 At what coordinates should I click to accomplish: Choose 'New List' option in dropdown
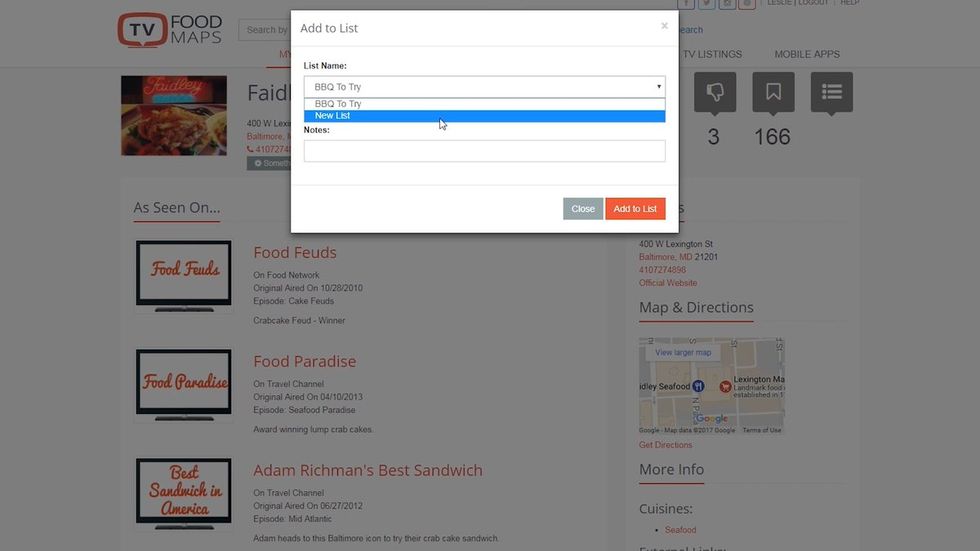tap(484, 116)
